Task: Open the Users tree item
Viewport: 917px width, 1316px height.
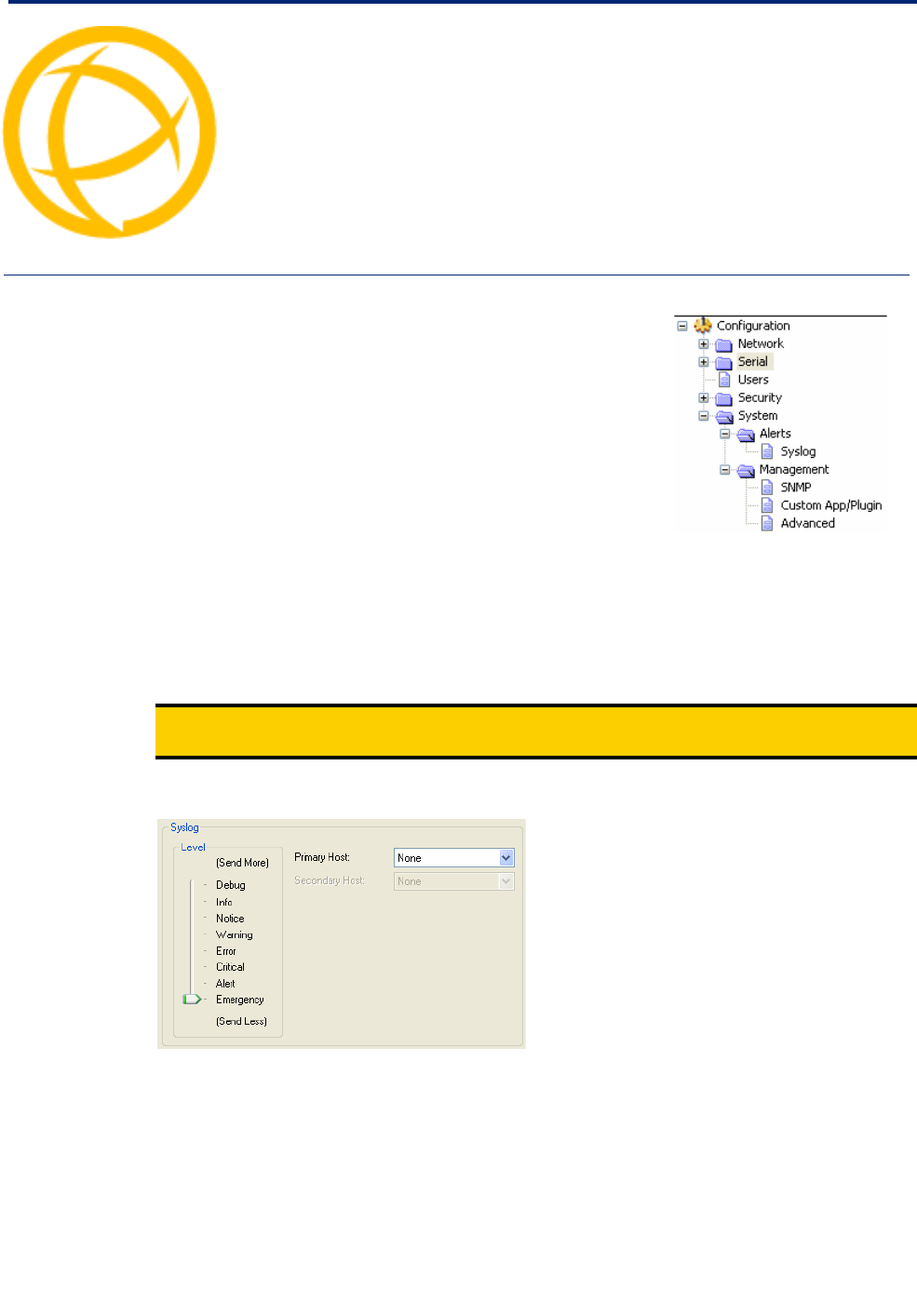Action: 753,380
